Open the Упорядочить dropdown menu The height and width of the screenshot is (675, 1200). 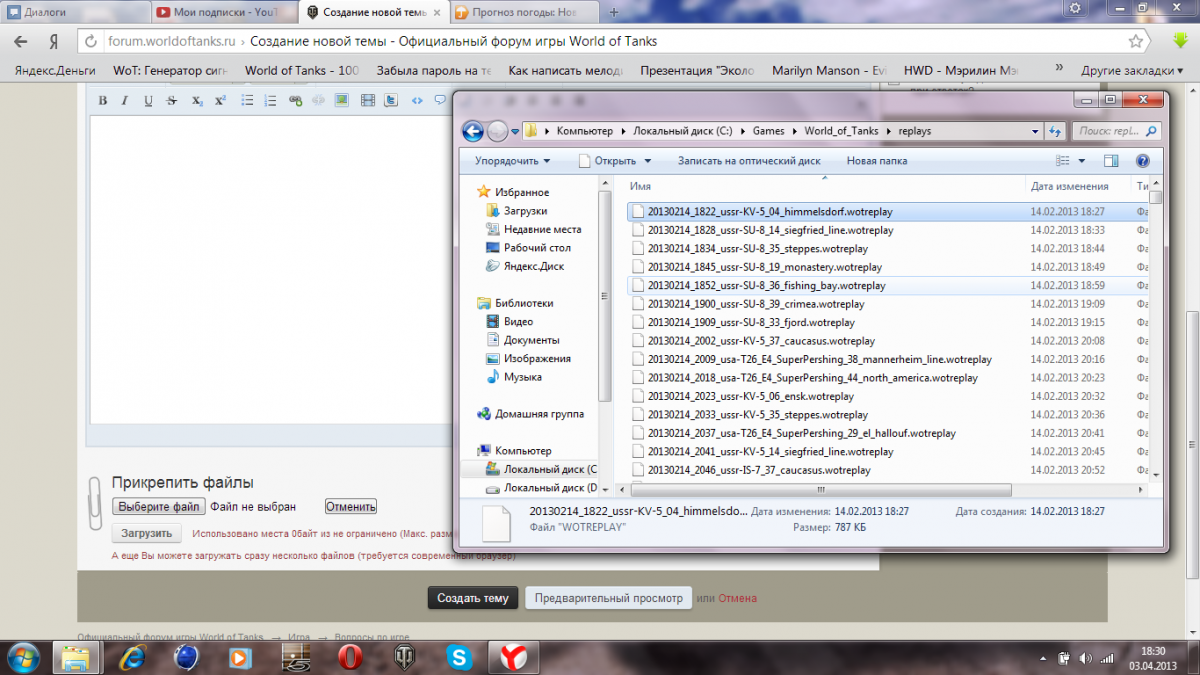513,161
